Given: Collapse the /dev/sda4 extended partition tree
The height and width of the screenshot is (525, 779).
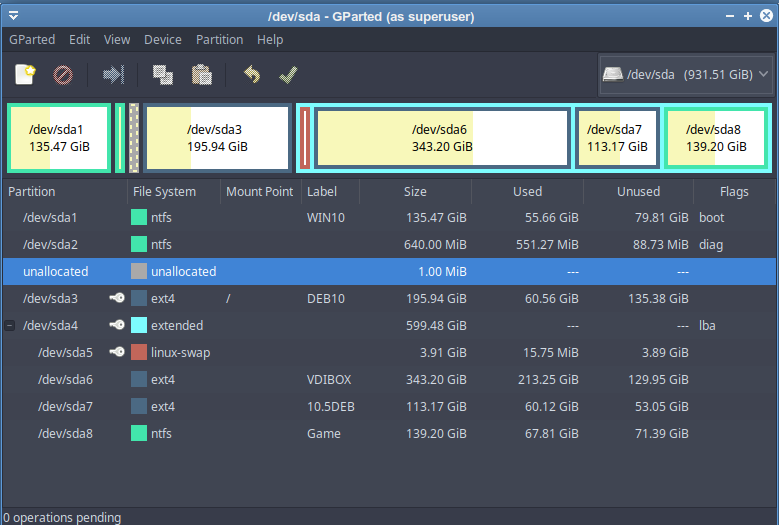Looking at the screenshot, I should tap(9, 326).
